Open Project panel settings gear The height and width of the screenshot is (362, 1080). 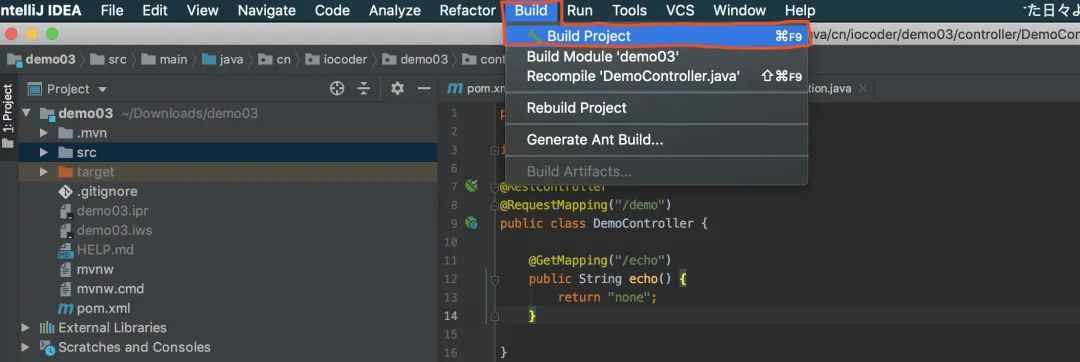point(397,89)
